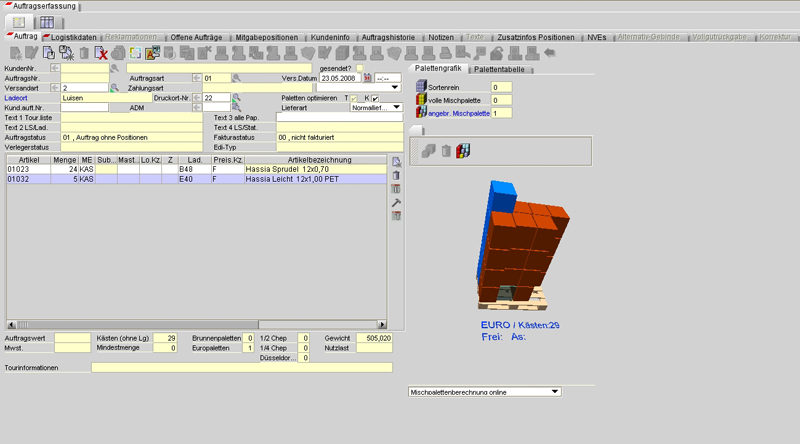
Task: Open the Offene Aufträge tab
Action: click(x=196, y=37)
